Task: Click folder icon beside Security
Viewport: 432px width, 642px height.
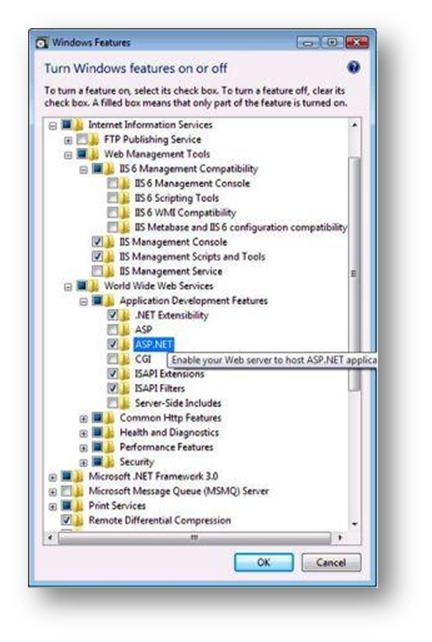Action: pyautogui.click(x=109, y=462)
